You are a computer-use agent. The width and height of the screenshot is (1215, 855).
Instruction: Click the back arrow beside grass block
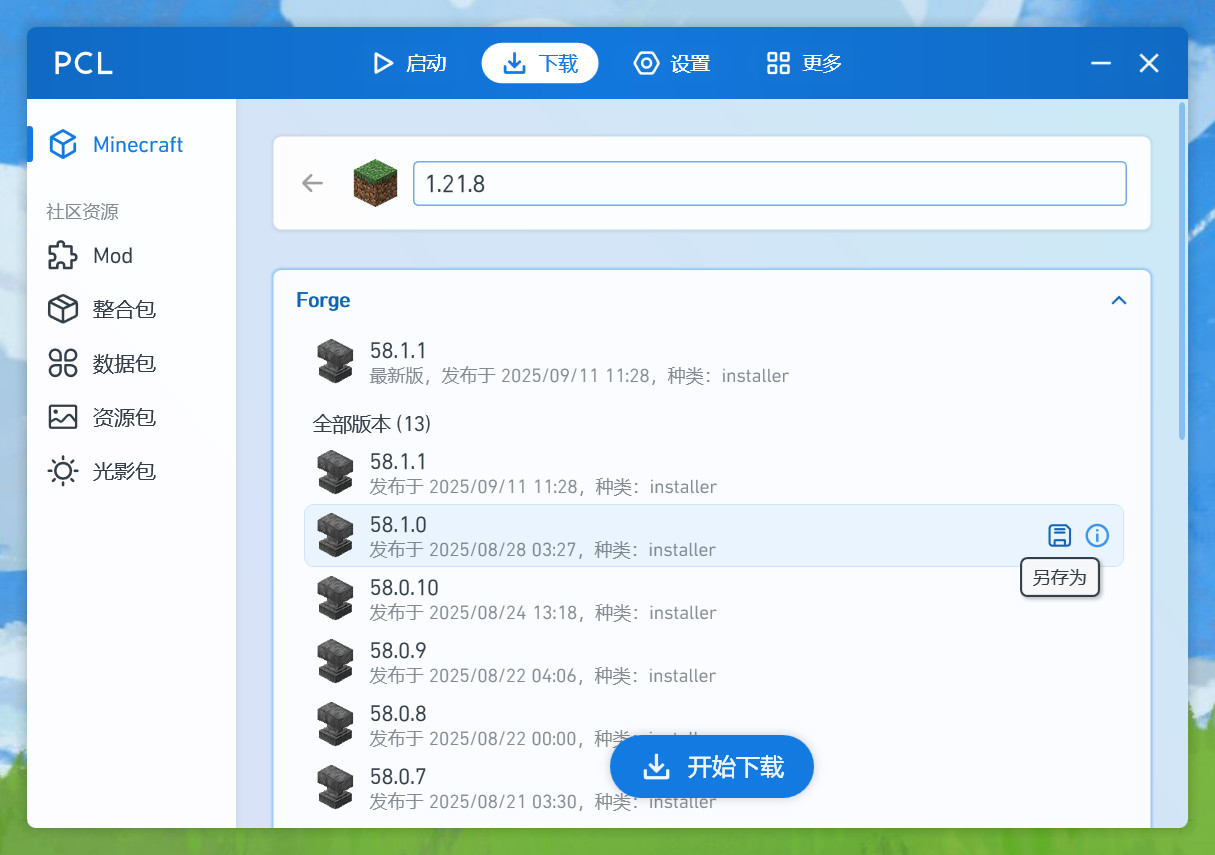[313, 183]
